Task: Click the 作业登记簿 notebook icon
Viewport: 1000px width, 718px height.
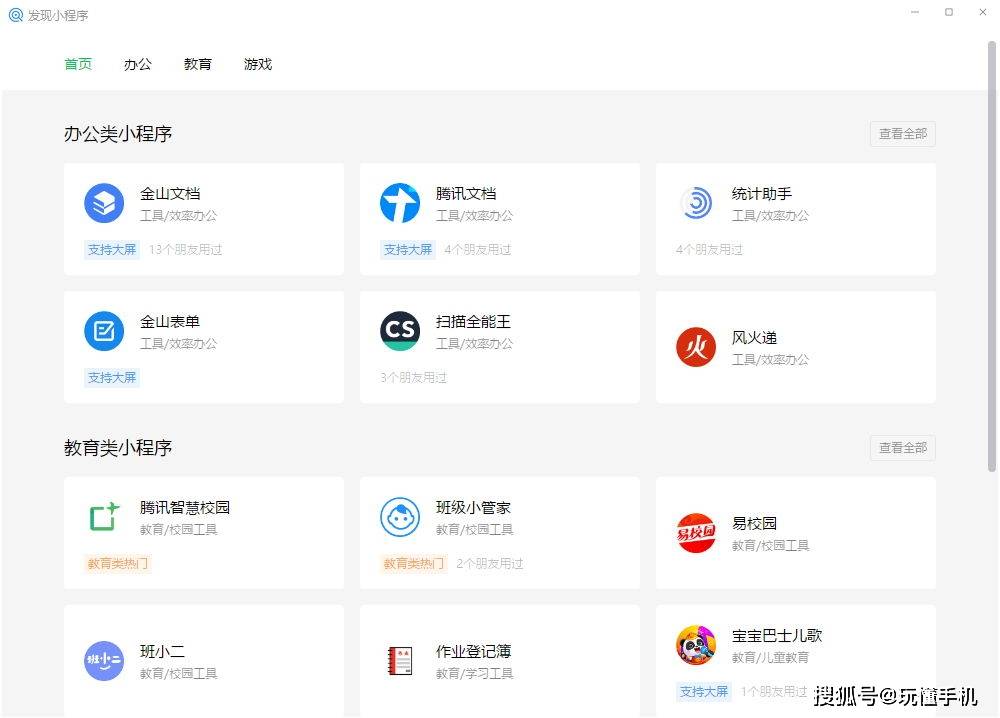Action: 399,661
